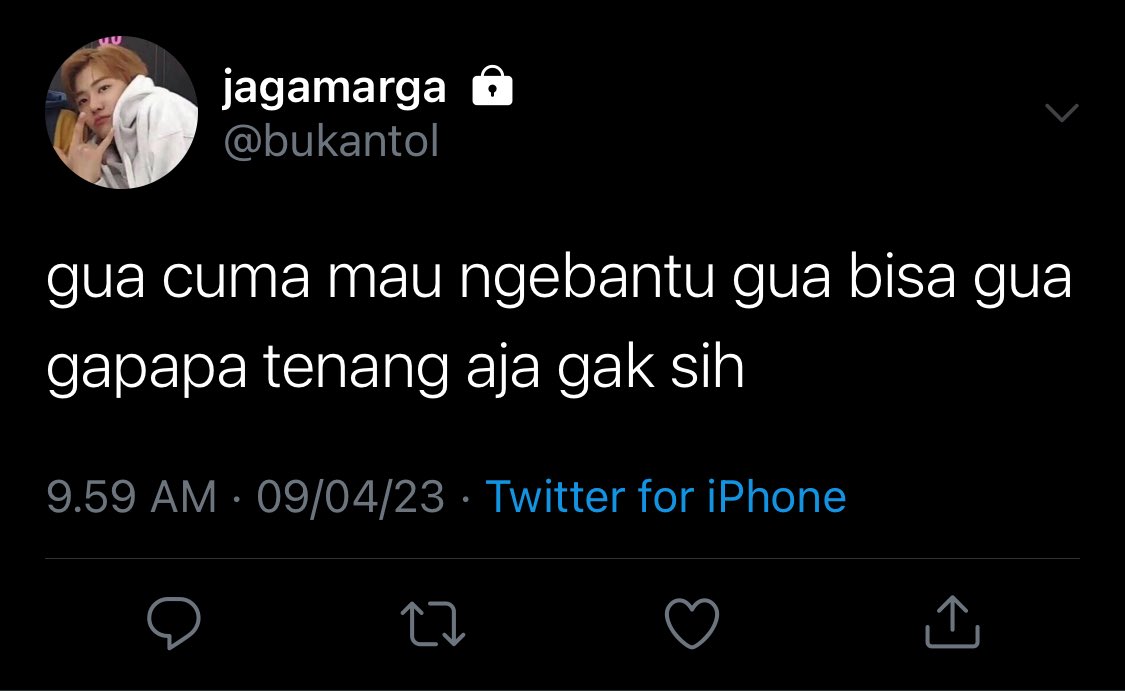Click the word aja in the tweet
This screenshot has width=1125, height=691.
pyautogui.click(x=503, y=369)
